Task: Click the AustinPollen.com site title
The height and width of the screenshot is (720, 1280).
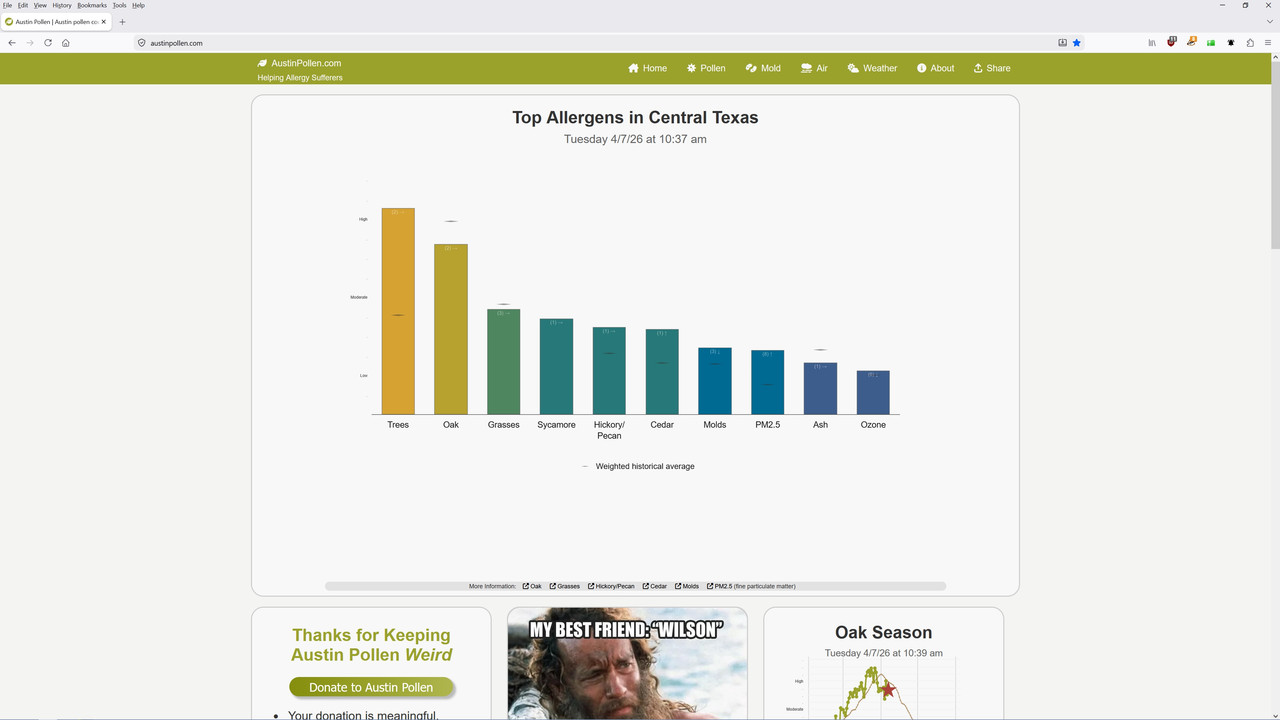Action: tap(306, 63)
